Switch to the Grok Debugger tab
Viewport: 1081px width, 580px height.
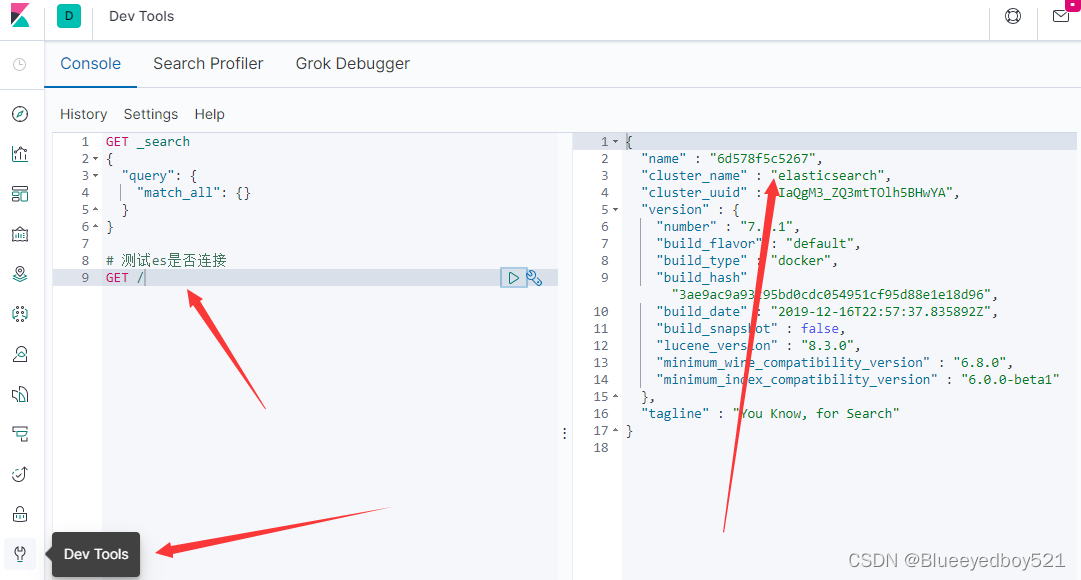[352, 63]
